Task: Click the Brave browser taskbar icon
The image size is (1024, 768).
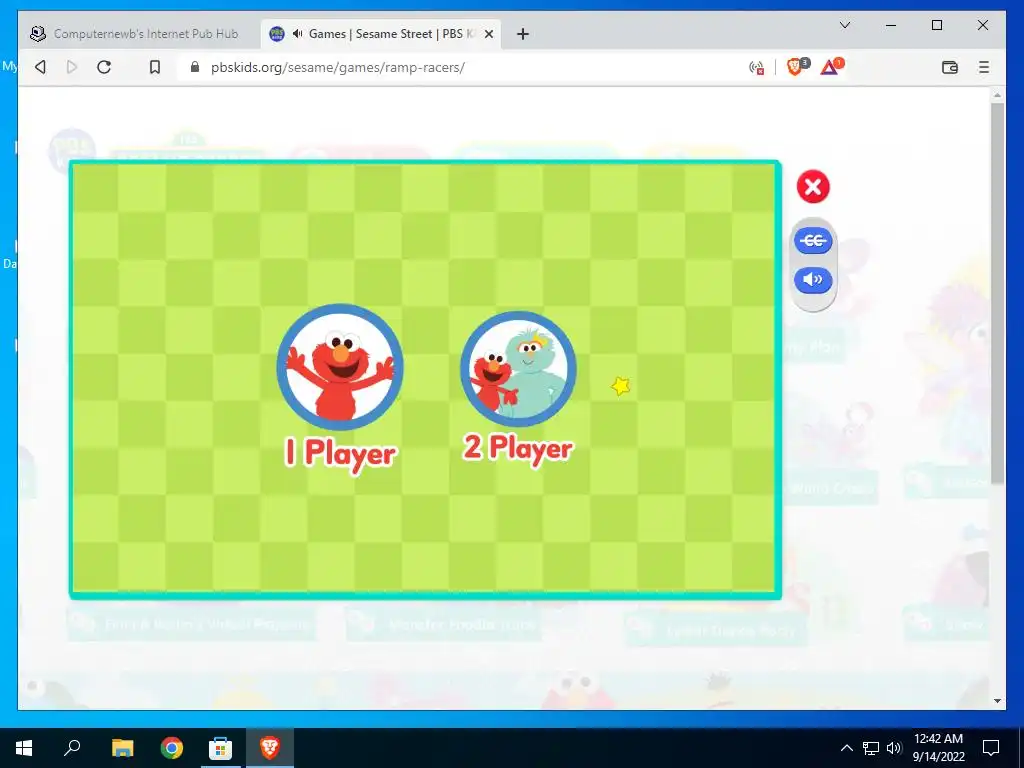Action: click(x=270, y=748)
